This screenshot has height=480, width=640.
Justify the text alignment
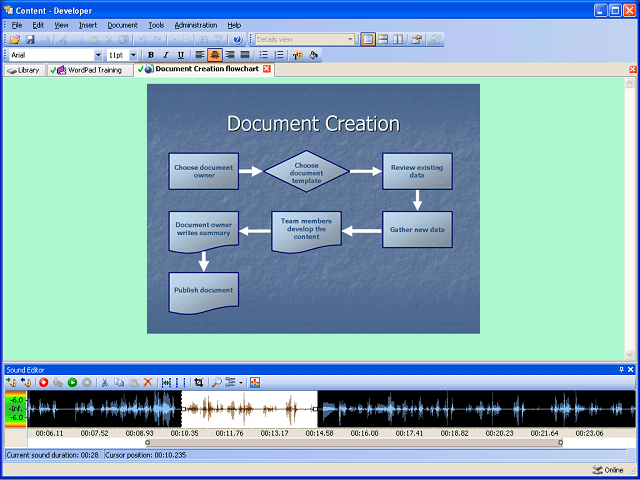coord(245,55)
